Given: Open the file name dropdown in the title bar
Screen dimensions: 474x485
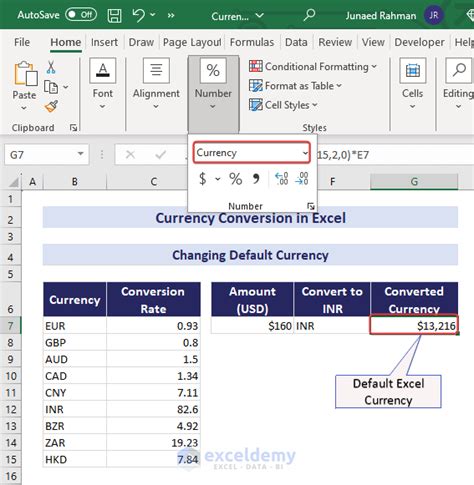Looking at the screenshot, I should click(x=259, y=16).
